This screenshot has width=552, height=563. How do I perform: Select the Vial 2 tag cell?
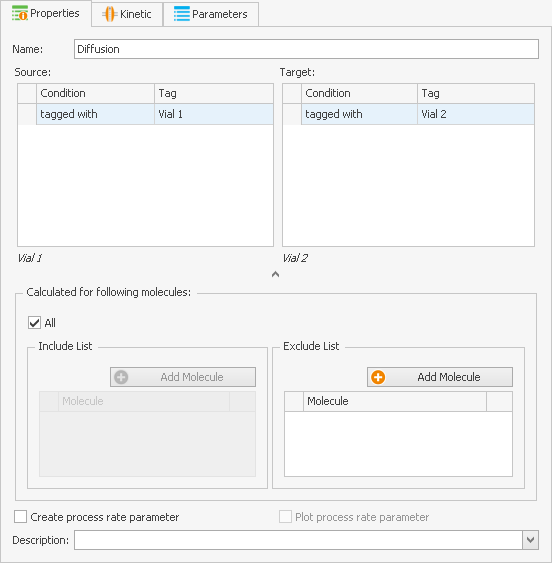click(x=476, y=114)
